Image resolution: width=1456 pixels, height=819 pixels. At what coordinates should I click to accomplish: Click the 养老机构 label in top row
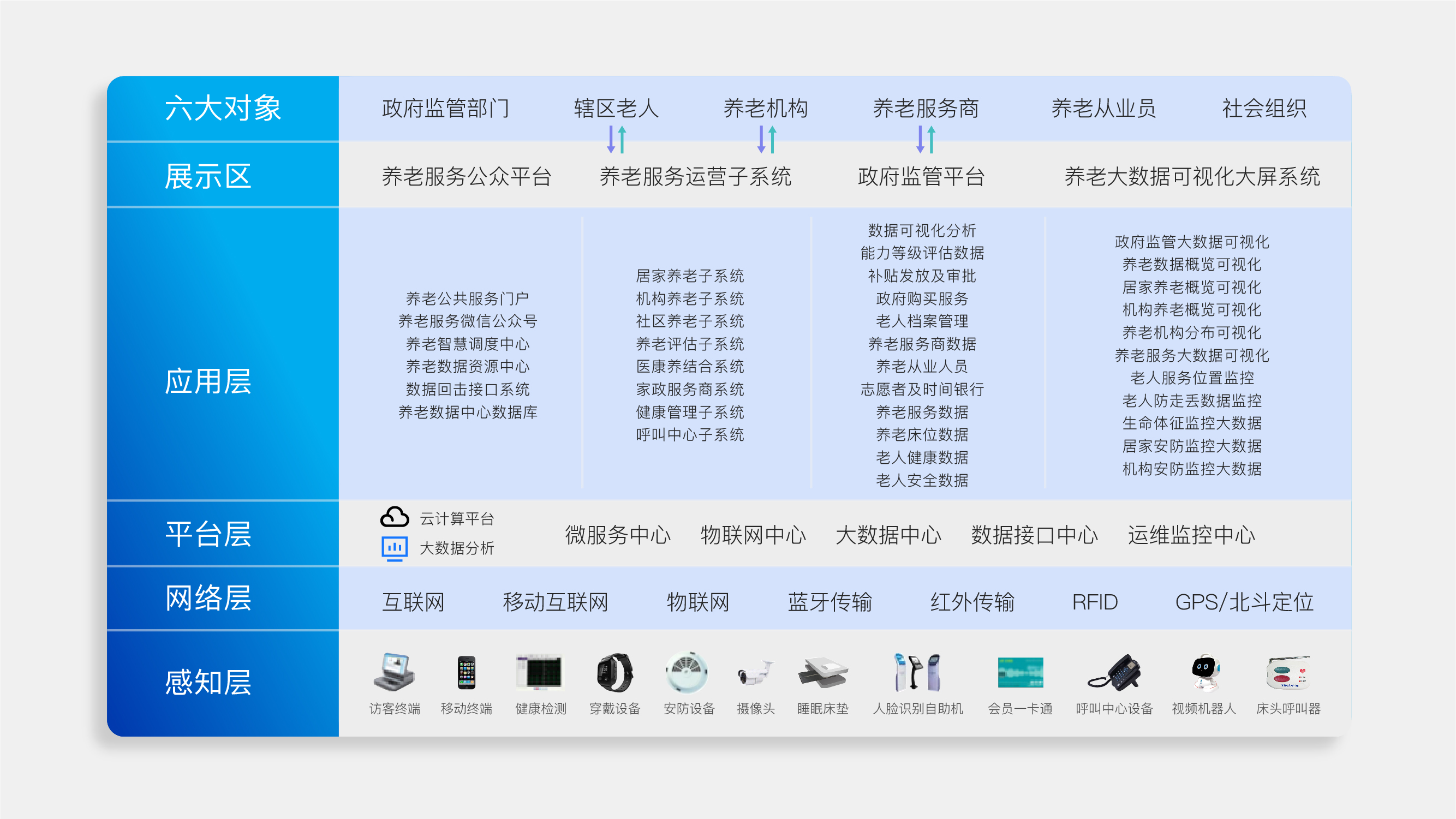click(x=766, y=108)
